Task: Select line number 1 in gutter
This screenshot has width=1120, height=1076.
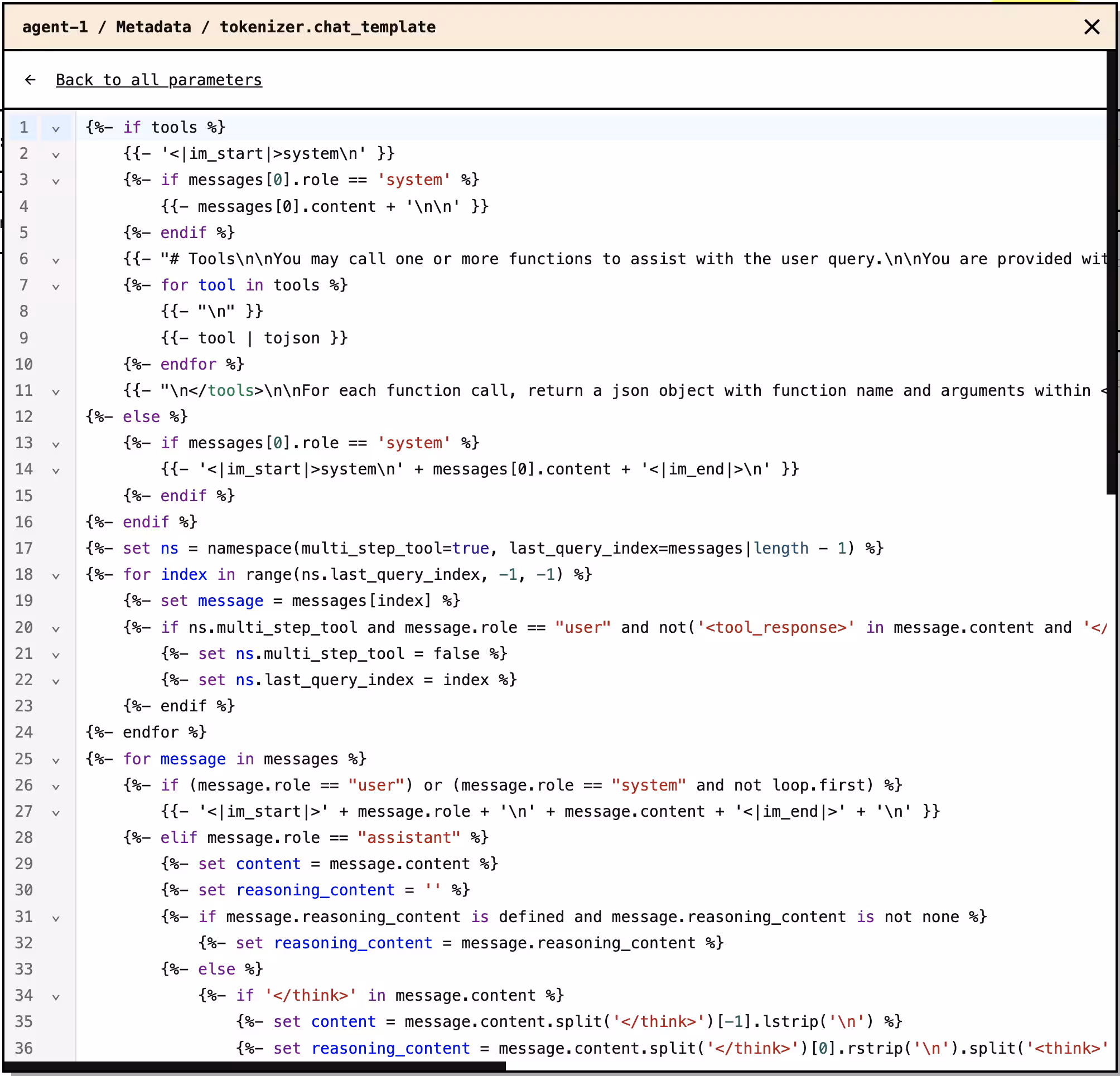Action: pyautogui.click(x=23, y=127)
